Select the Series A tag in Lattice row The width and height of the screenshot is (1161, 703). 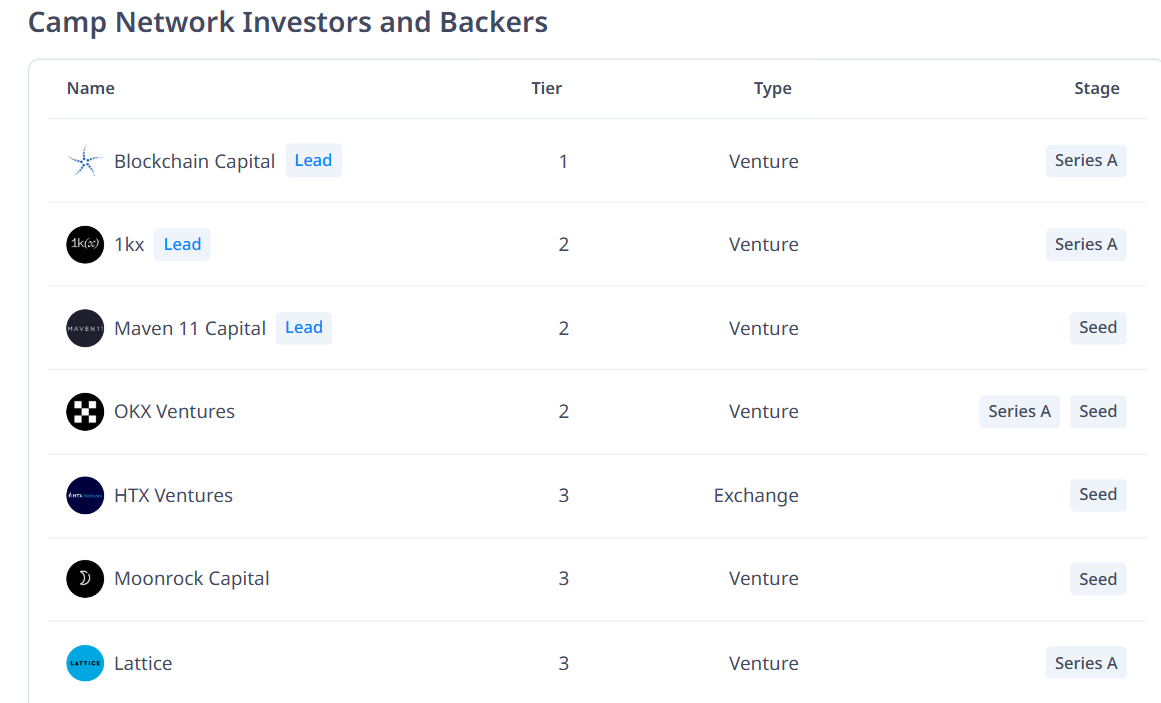point(1086,663)
